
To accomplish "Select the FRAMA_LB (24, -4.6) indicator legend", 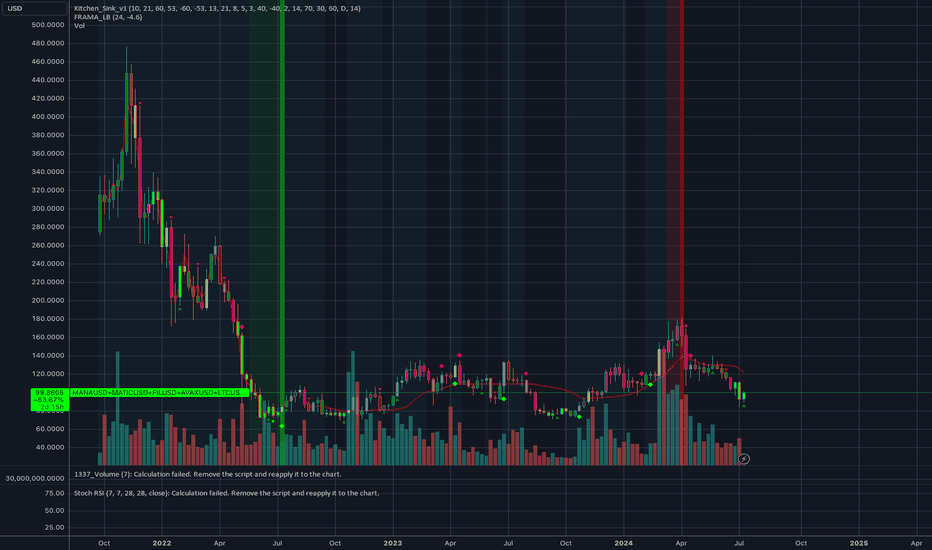I will pos(108,17).
